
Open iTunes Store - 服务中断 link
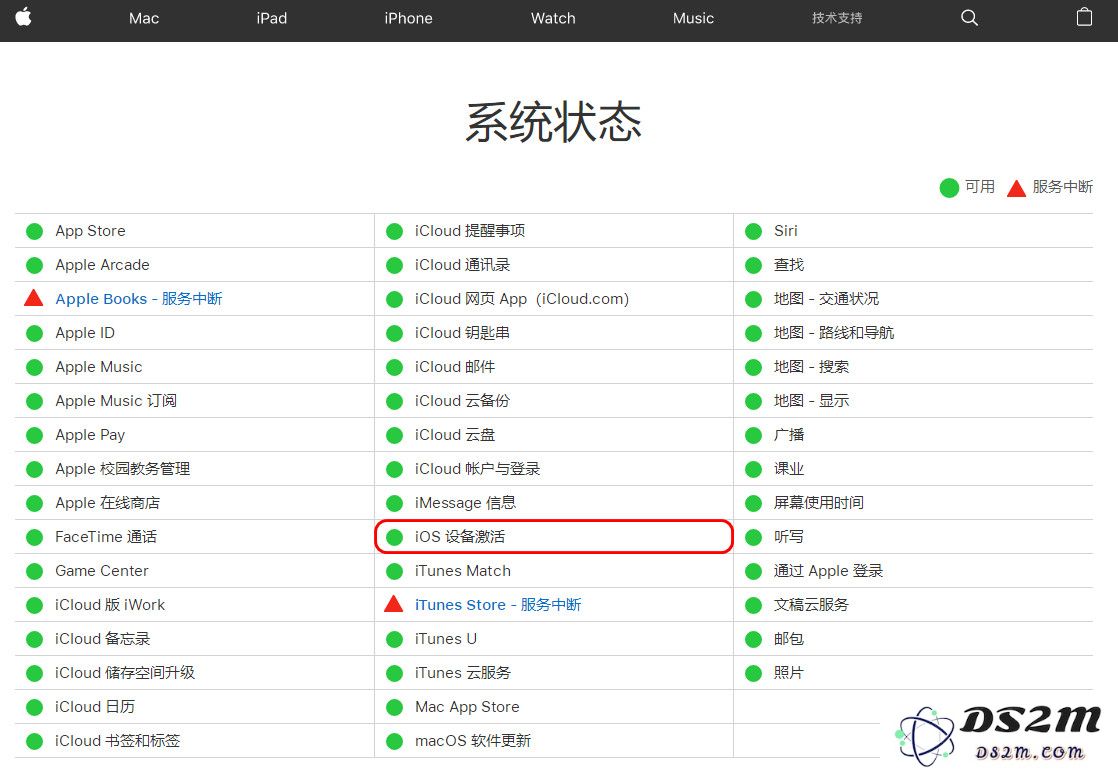[498, 605]
